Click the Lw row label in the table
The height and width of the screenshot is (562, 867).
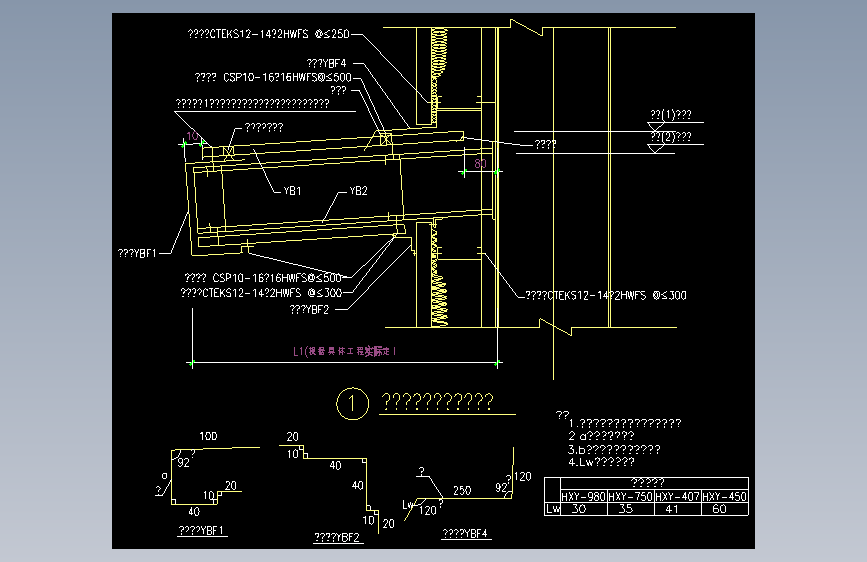coord(553,509)
